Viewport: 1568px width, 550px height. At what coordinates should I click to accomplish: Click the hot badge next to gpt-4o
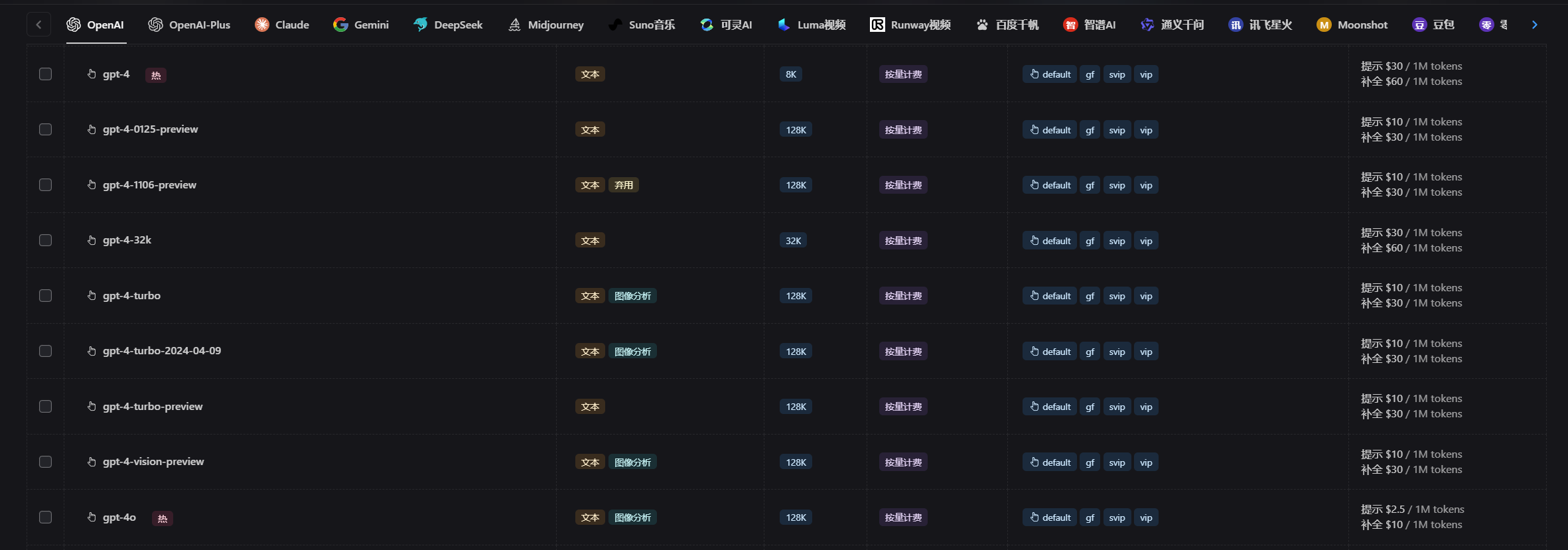(x=163, y=518)
